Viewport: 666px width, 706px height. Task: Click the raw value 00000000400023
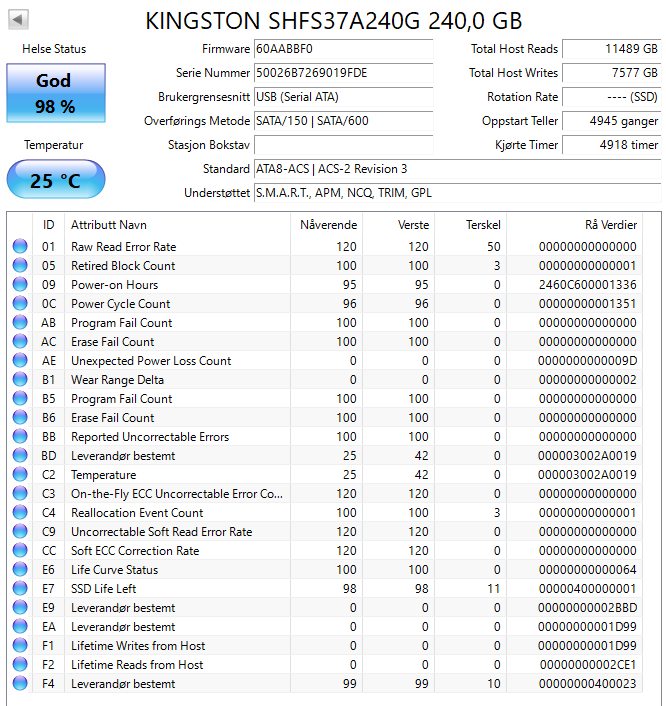587,684
